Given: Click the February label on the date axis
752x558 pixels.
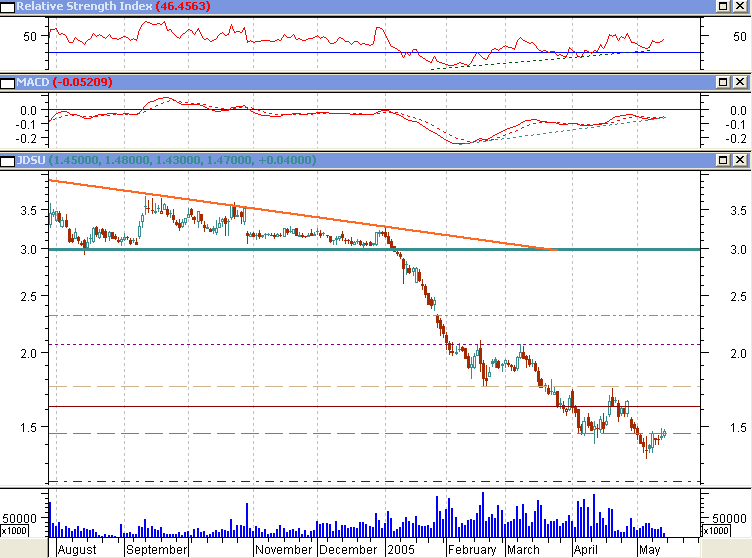Looking at the screenshot, I should pyautogui.click(x=472, y=549).
